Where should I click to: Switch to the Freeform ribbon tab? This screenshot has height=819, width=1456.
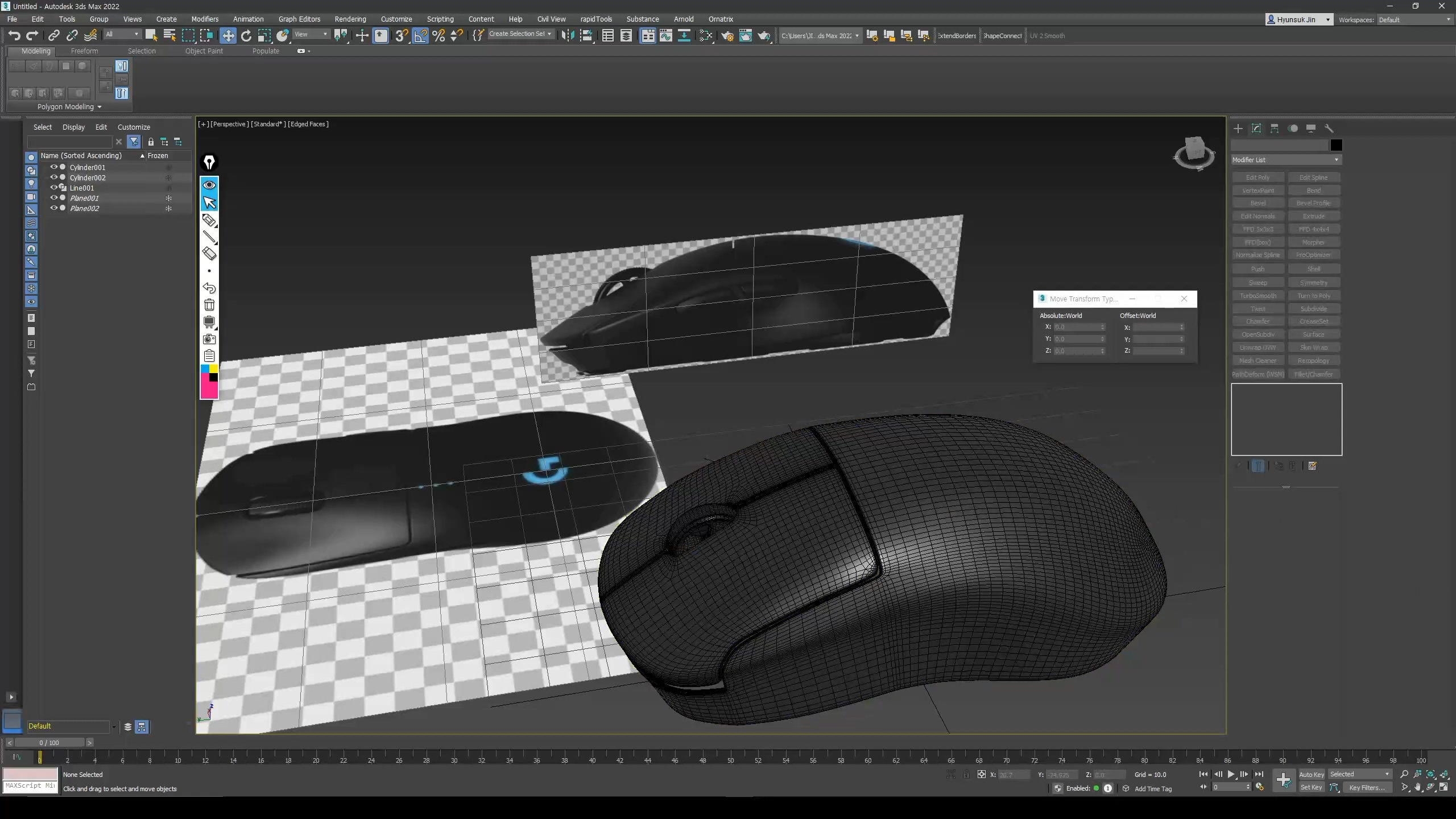point(84,51)
